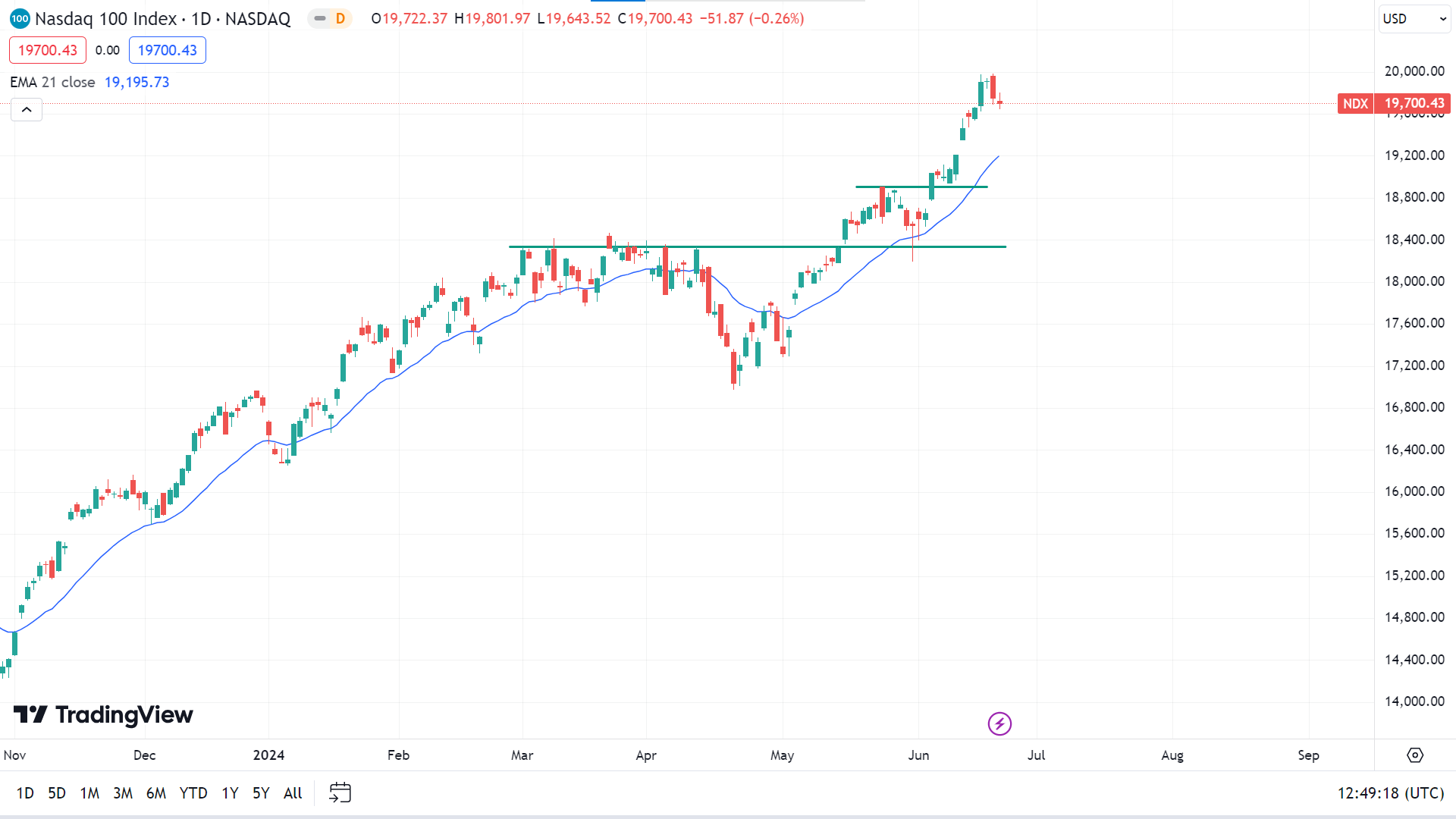Screen dimensions: 1456x819
Task: Click the 12:49:18 (UTC) clock
Action: [x=1391, y=793]
